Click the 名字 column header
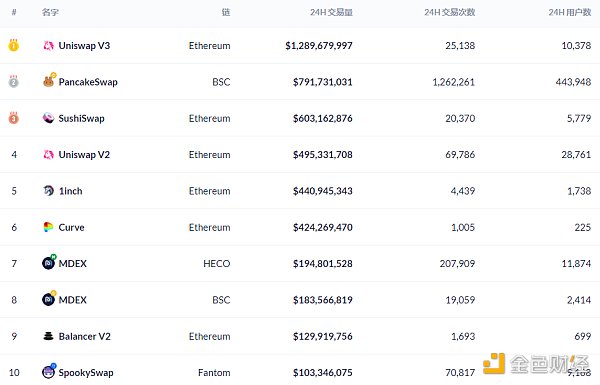Viewport: 600px width, 385px height. 50,12
